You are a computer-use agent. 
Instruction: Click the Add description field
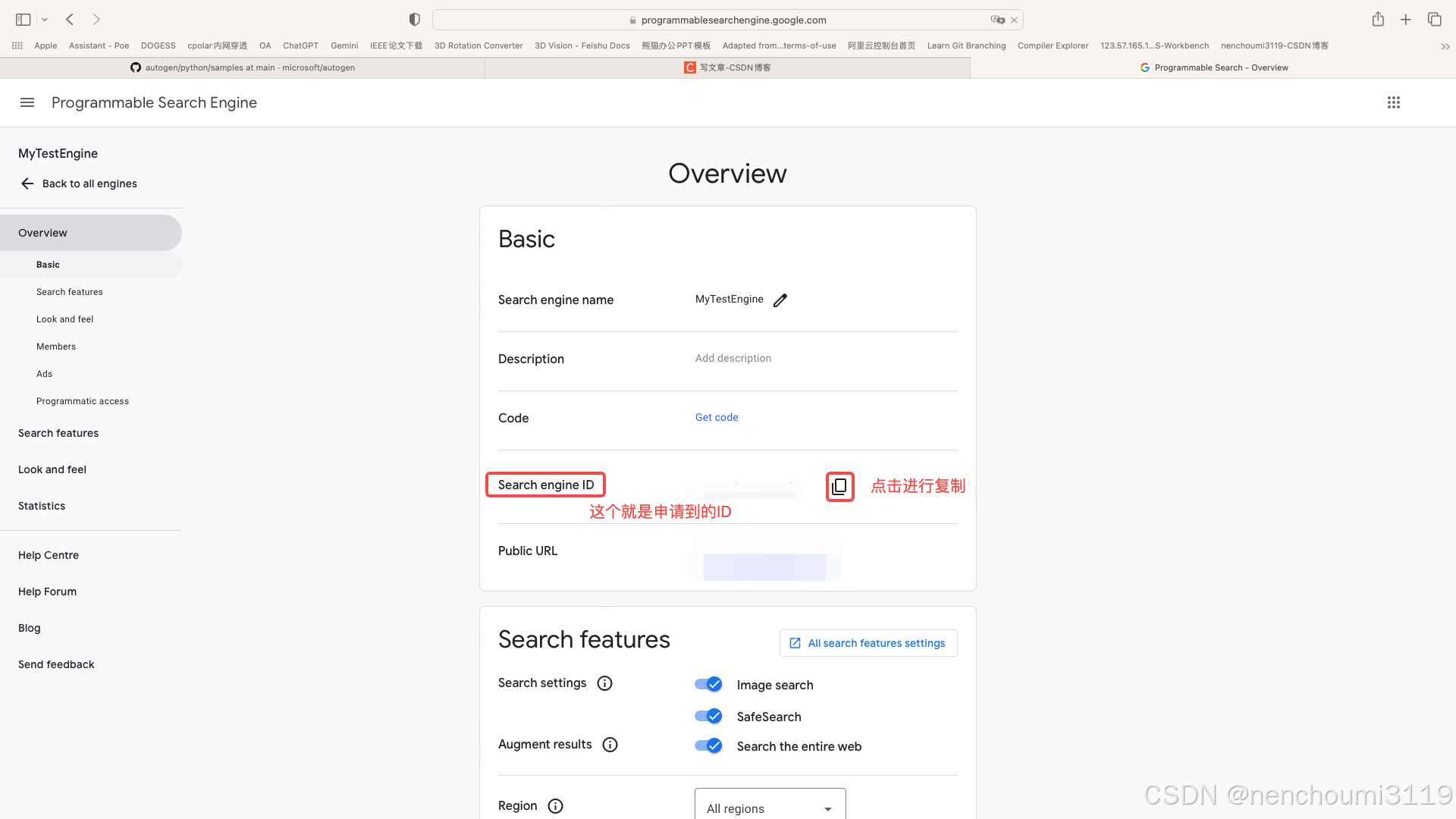[733, 358]
